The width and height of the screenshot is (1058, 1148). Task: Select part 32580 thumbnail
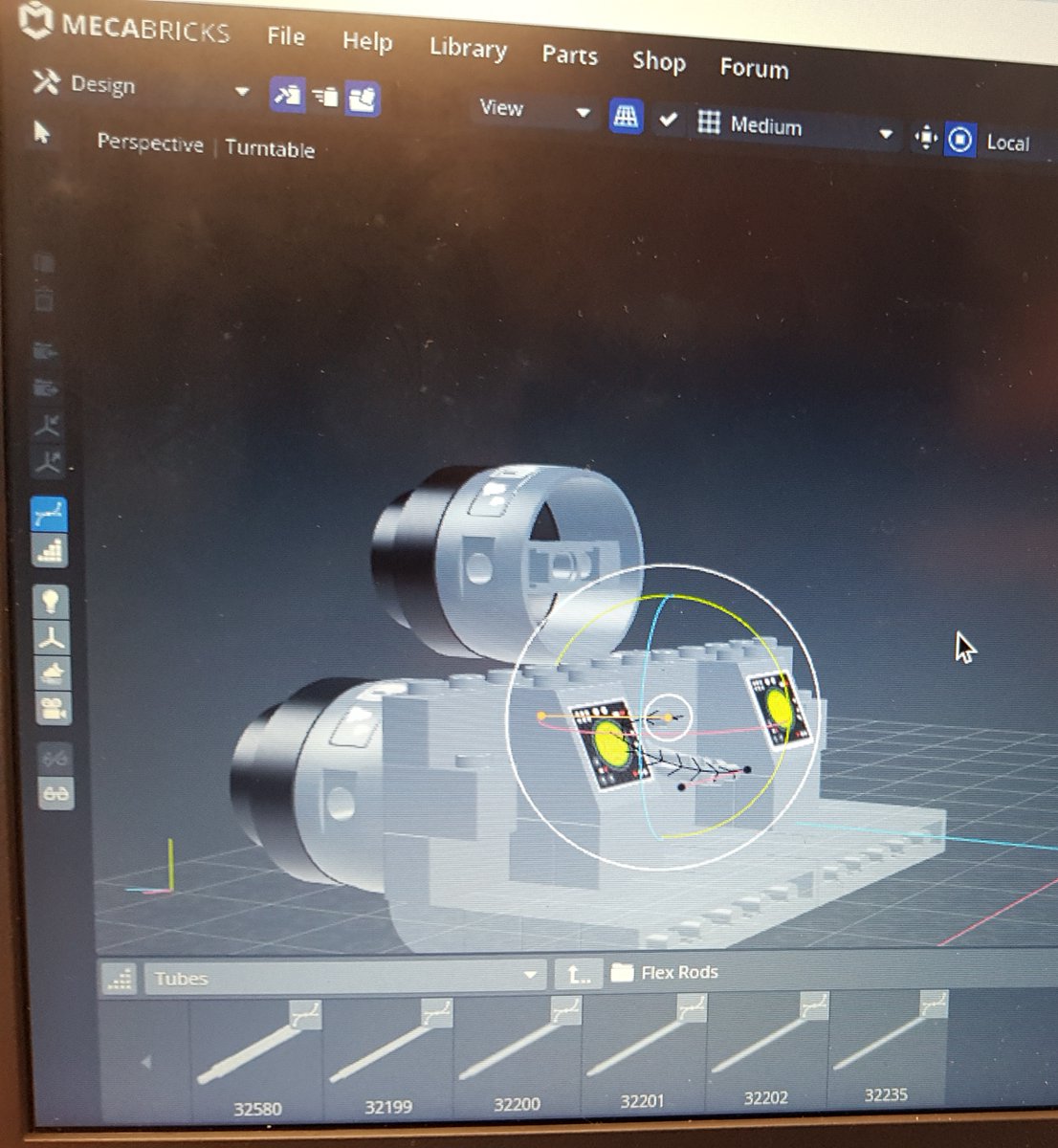(x=258, y=1060)
